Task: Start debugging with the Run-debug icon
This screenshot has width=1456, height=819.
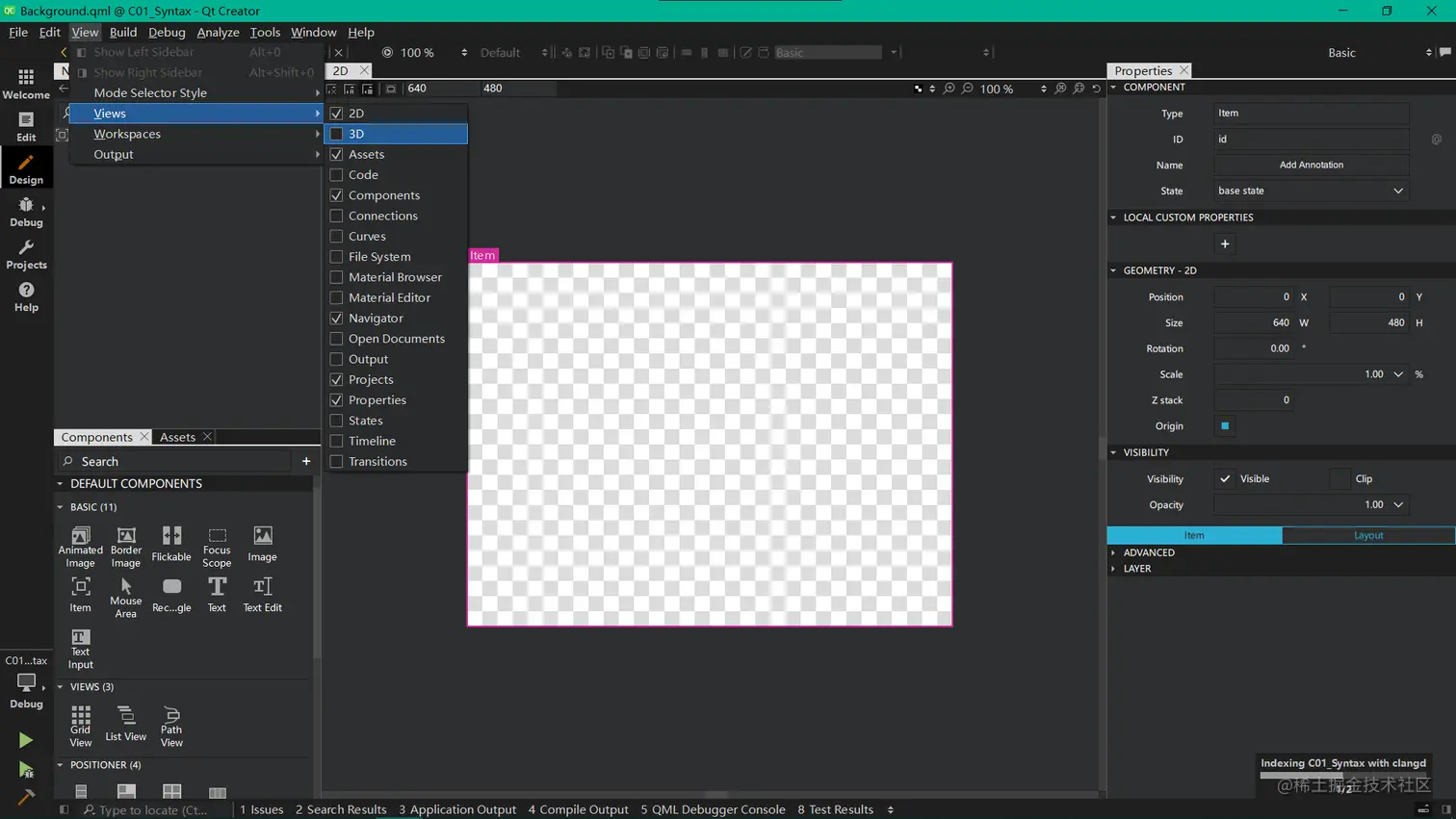Action: [26, 769]
